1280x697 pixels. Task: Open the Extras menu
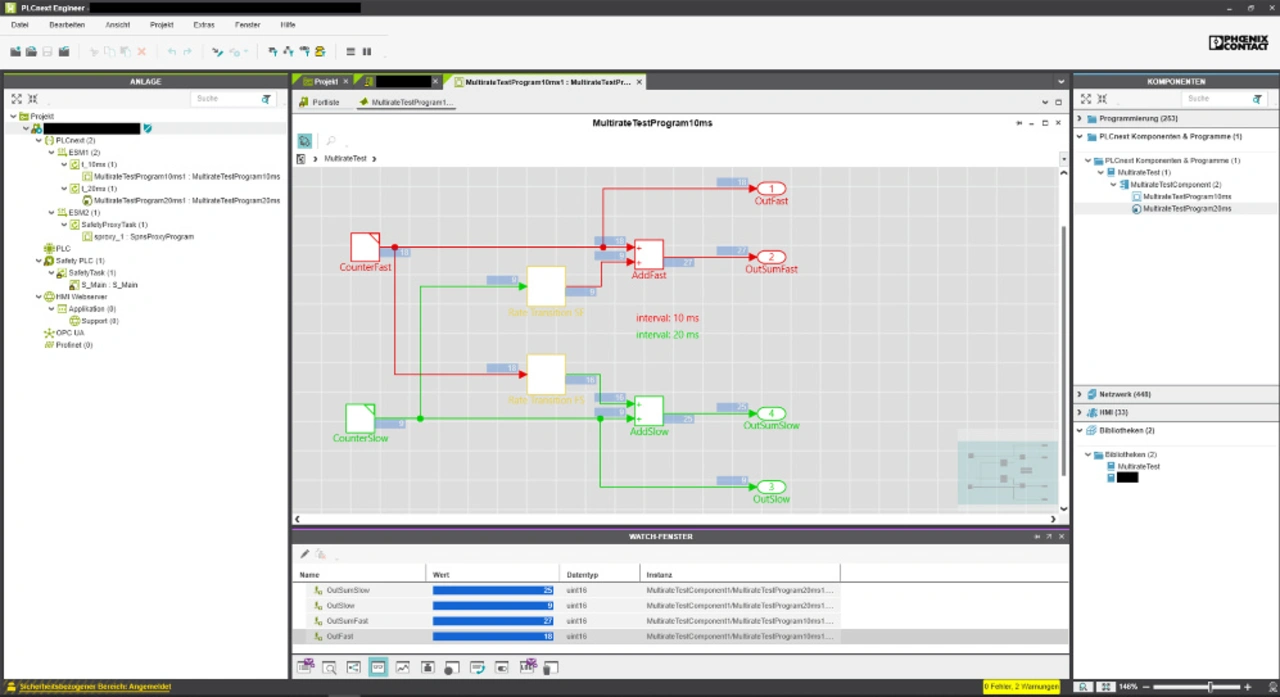pyautogui.click(x=203, y=24)
